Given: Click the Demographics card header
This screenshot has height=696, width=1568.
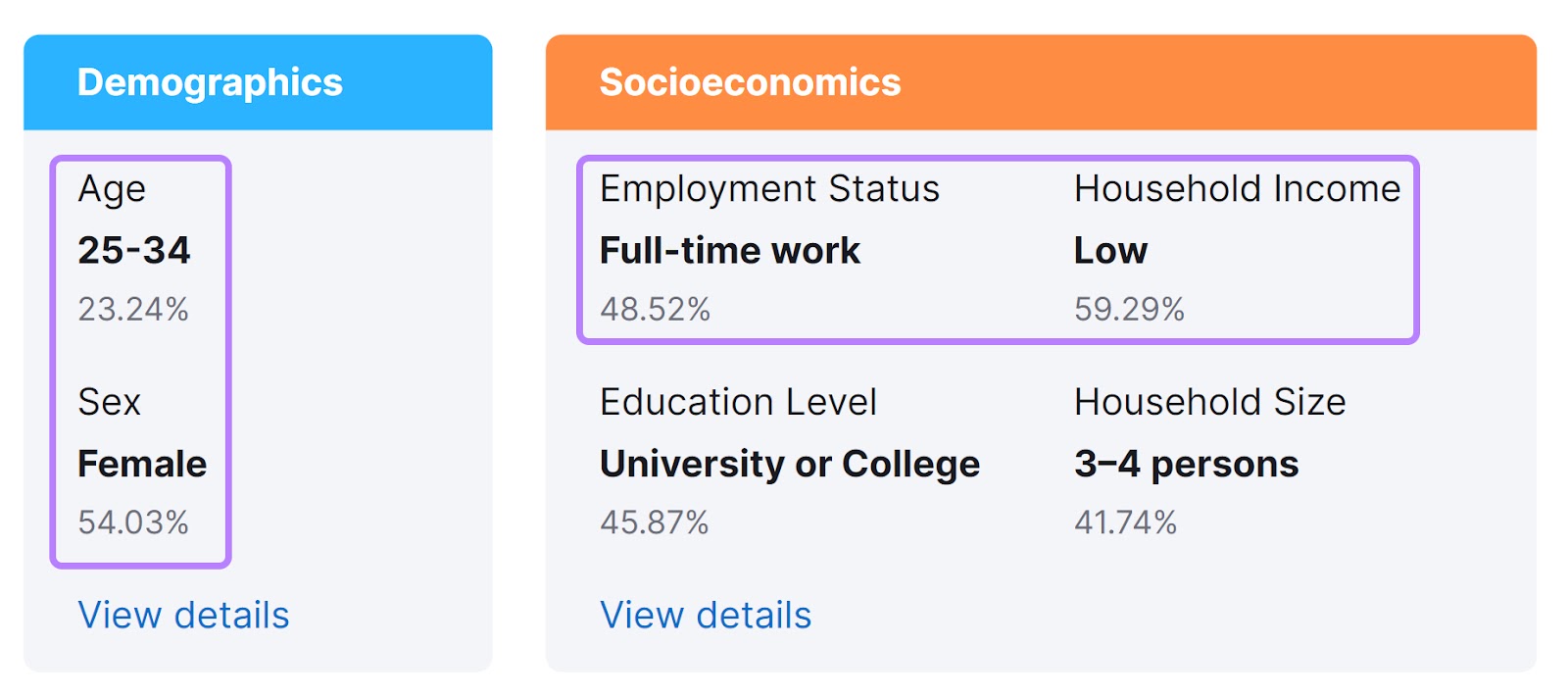Looking at the screenshot, I should click(258, 82).
